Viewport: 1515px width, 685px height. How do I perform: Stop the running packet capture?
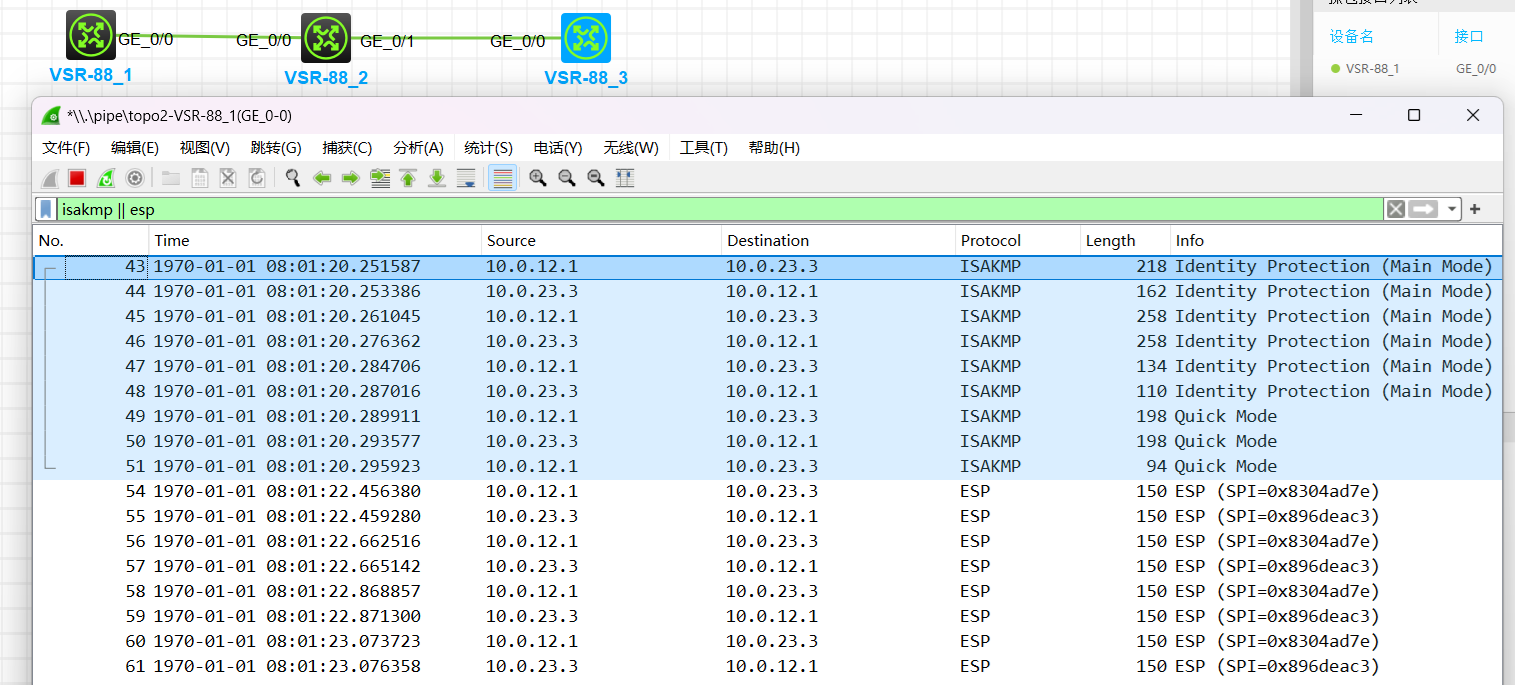pyautogui.click(x=77, y=178)
